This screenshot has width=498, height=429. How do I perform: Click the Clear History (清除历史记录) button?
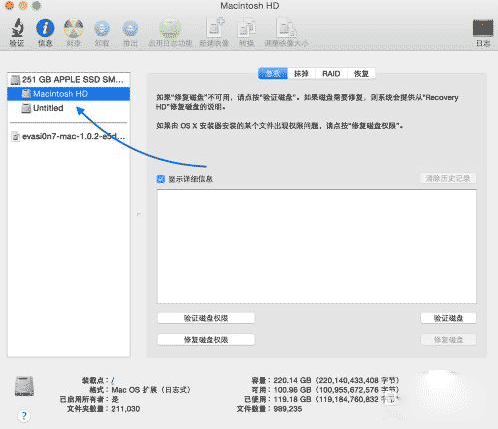(448, 179)
